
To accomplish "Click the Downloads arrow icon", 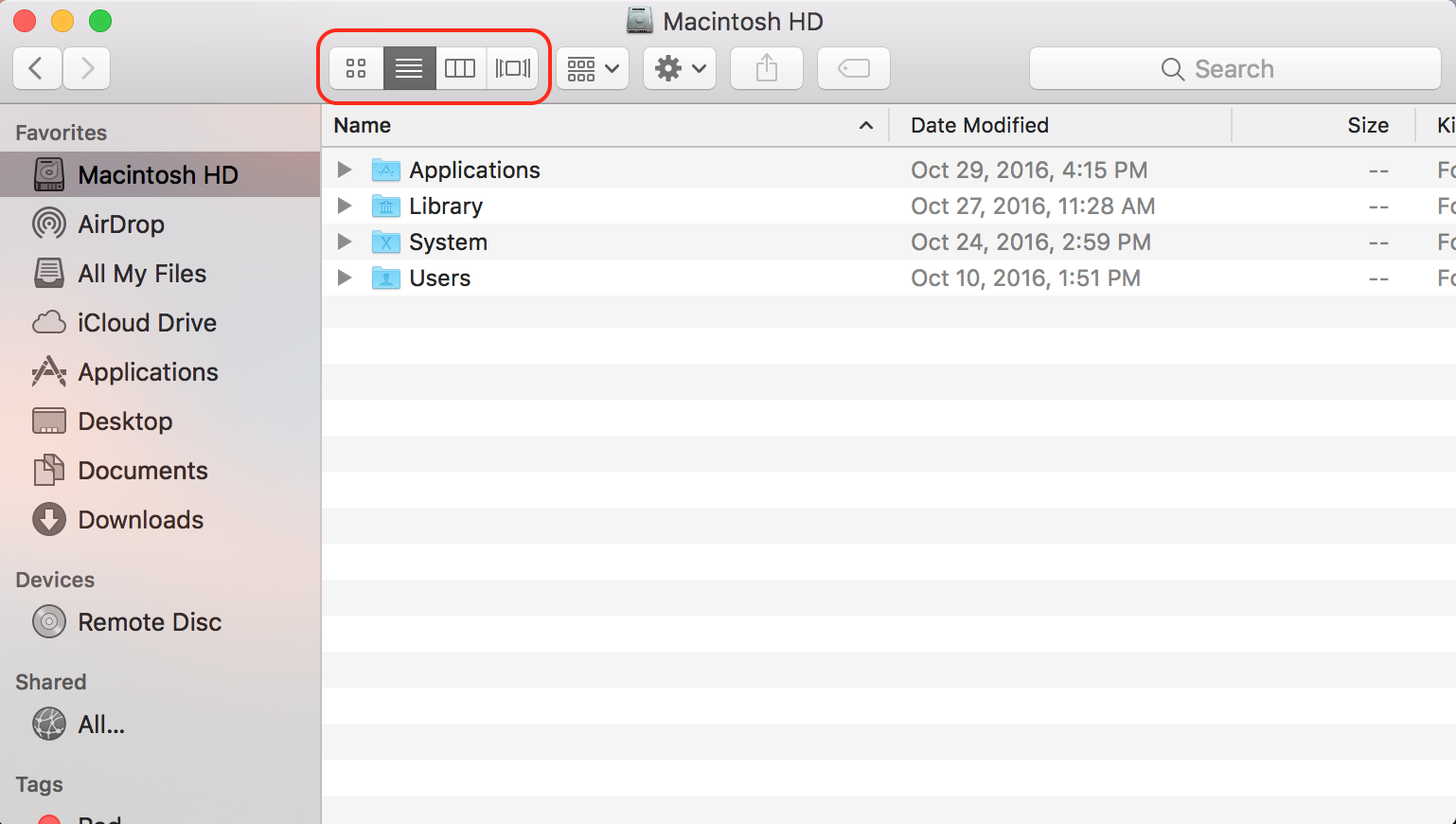I will click(x=49, y=519).
